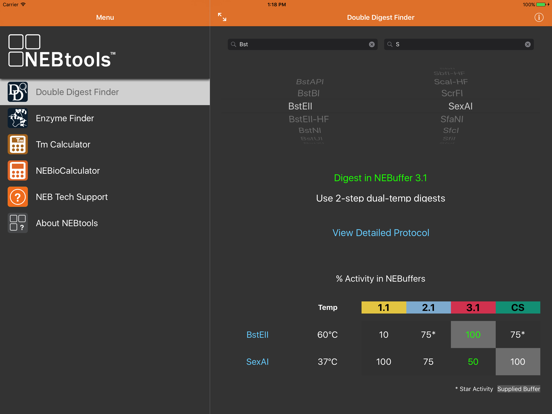Image resolution: width=552 pixels, height=414 pixels.
Task: Select Double Digest Finder menu label
Action: pyautogui.click(x=77, y=92)
